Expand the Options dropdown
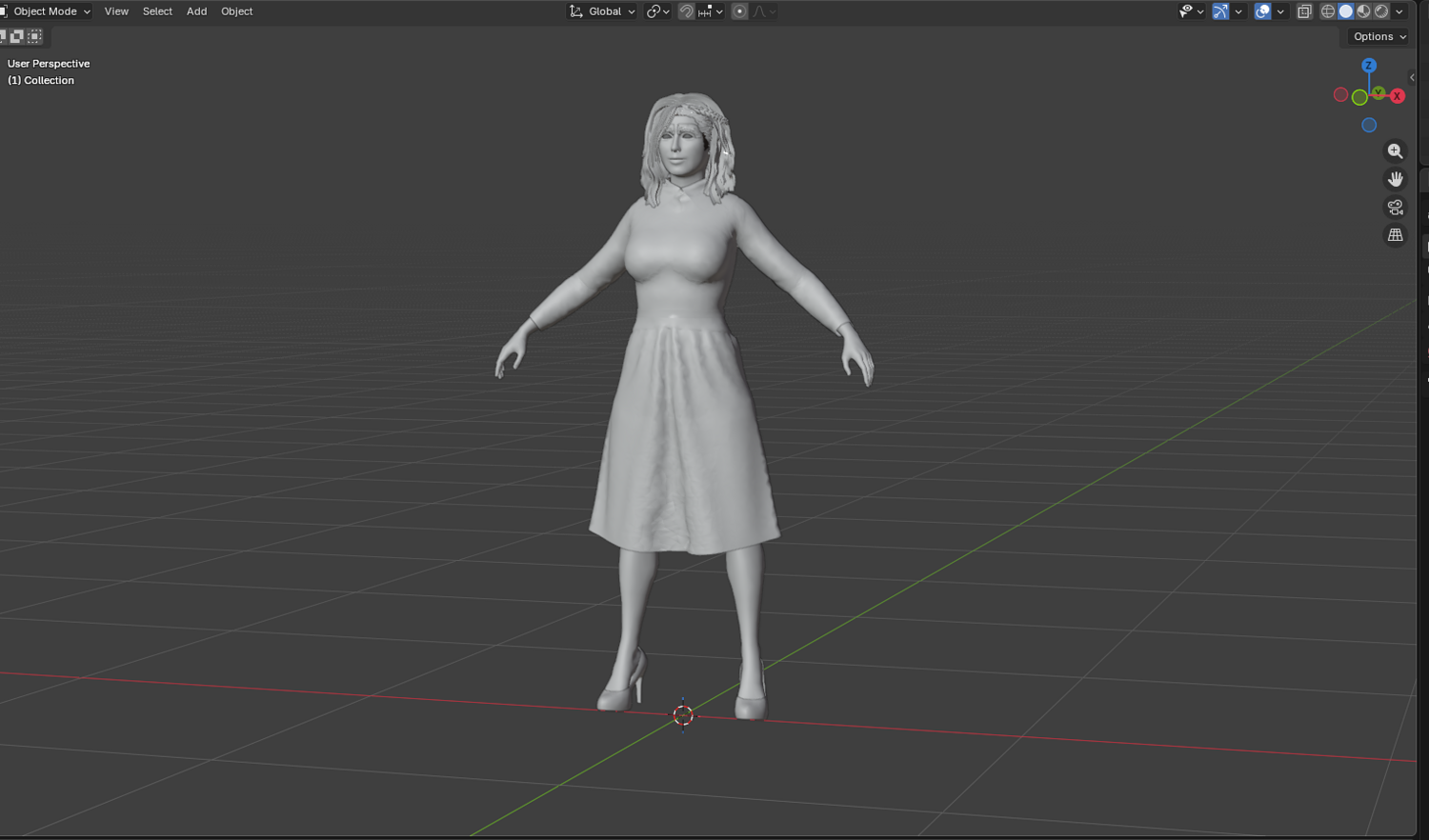 coord(1379,36)
